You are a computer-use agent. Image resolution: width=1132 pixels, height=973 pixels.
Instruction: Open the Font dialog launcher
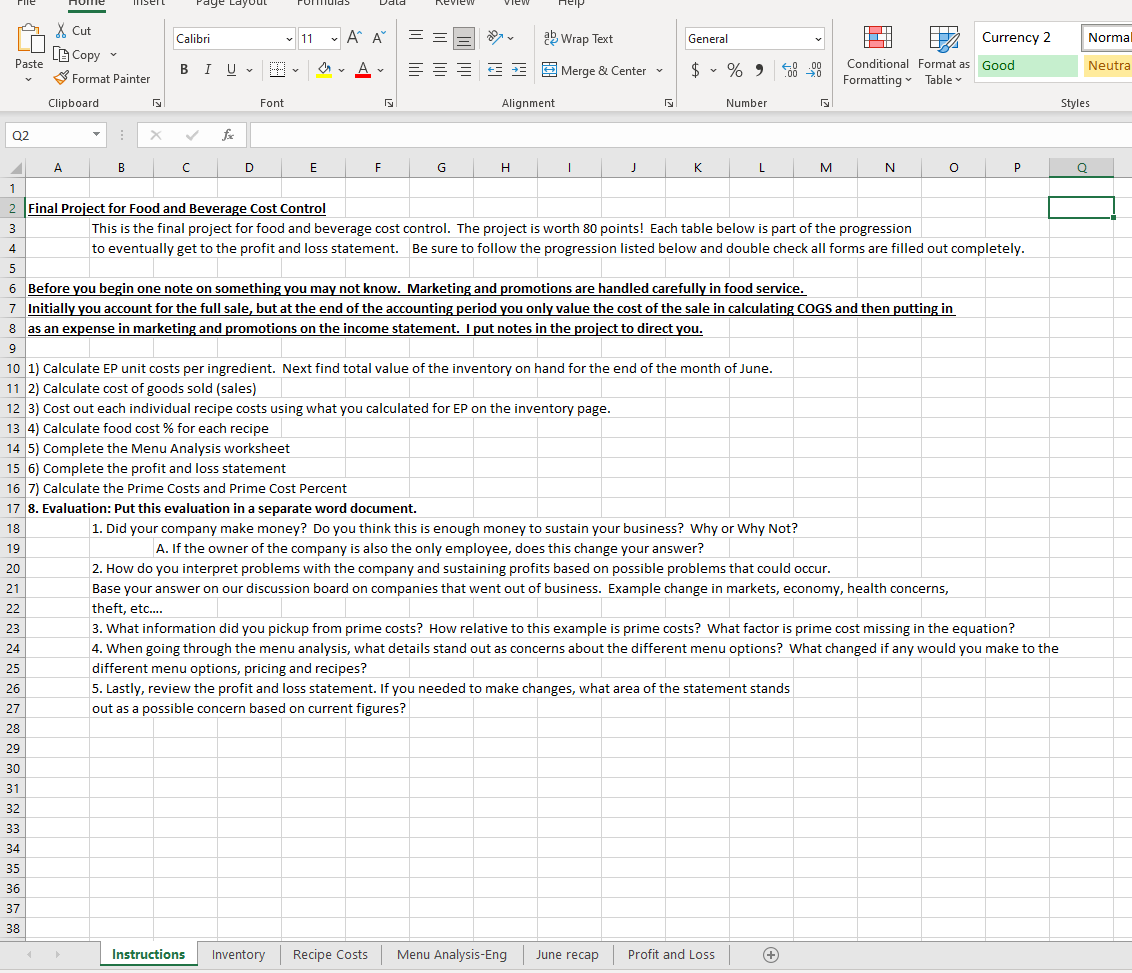[x=388, y=103]
